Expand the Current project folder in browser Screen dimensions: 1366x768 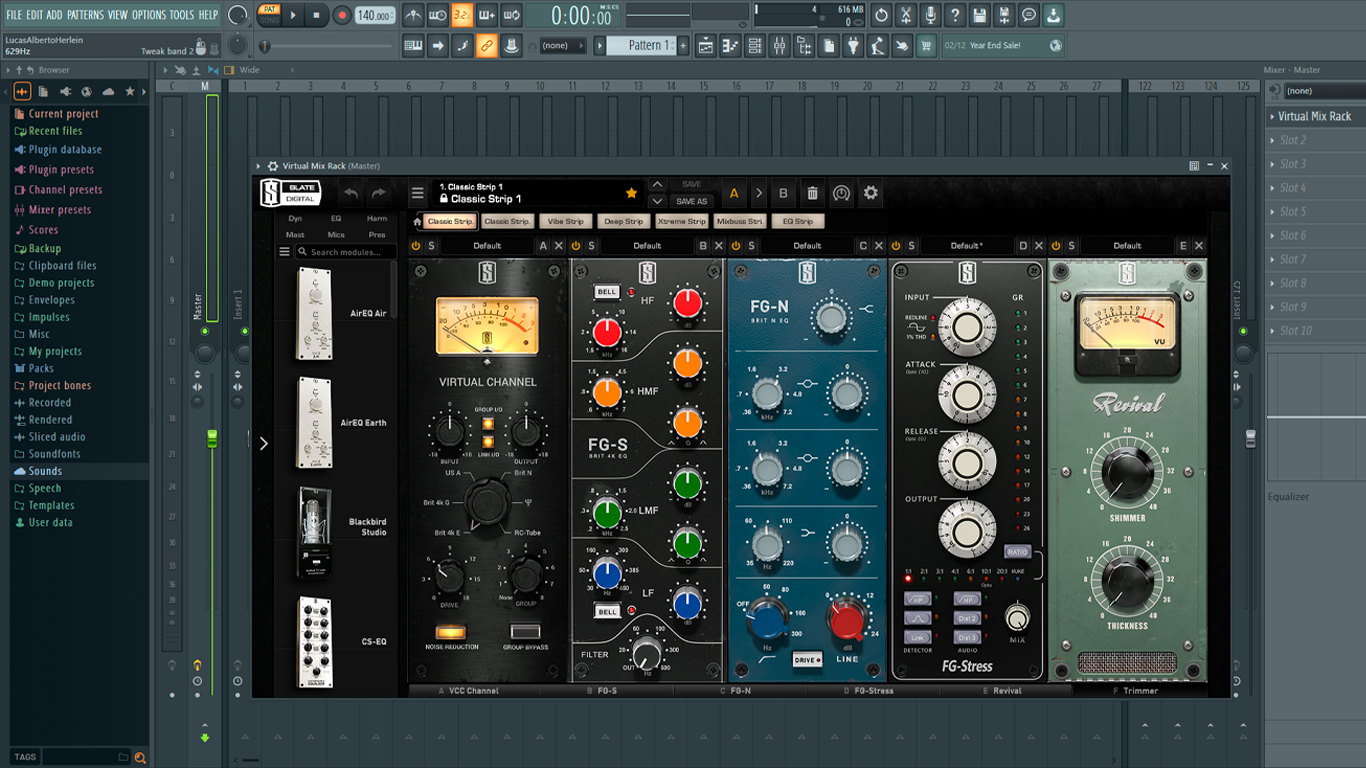tap(63, 114)
